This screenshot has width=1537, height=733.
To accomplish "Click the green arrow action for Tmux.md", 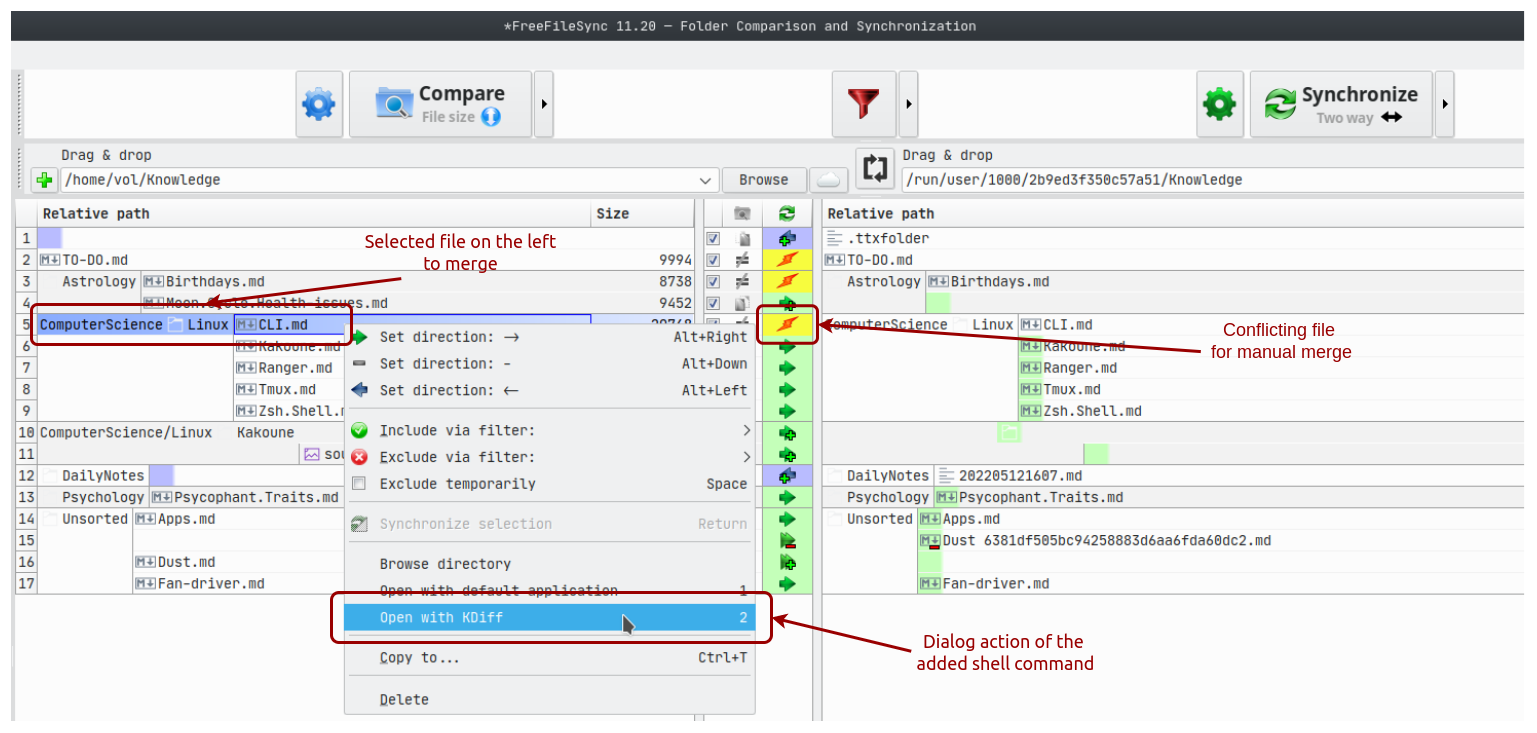I will (787, 390).
